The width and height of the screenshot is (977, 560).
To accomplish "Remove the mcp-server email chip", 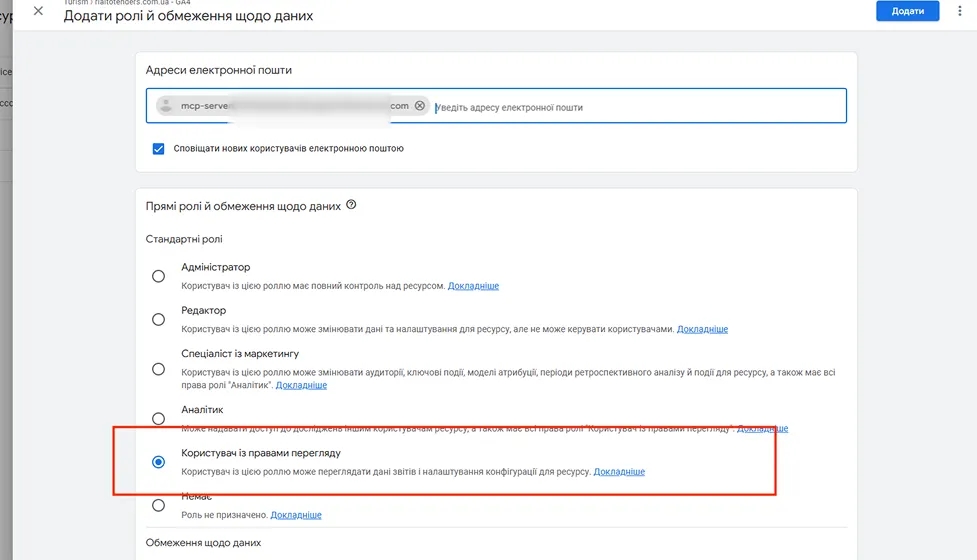I will [420, 106].
